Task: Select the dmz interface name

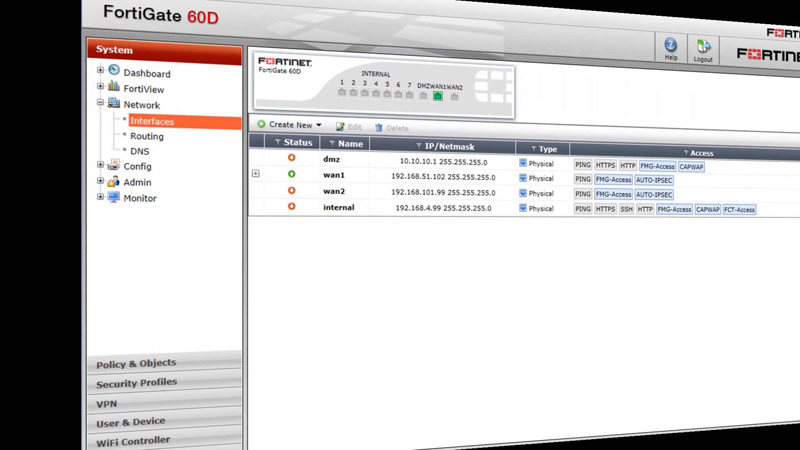Action: [331, 159]
